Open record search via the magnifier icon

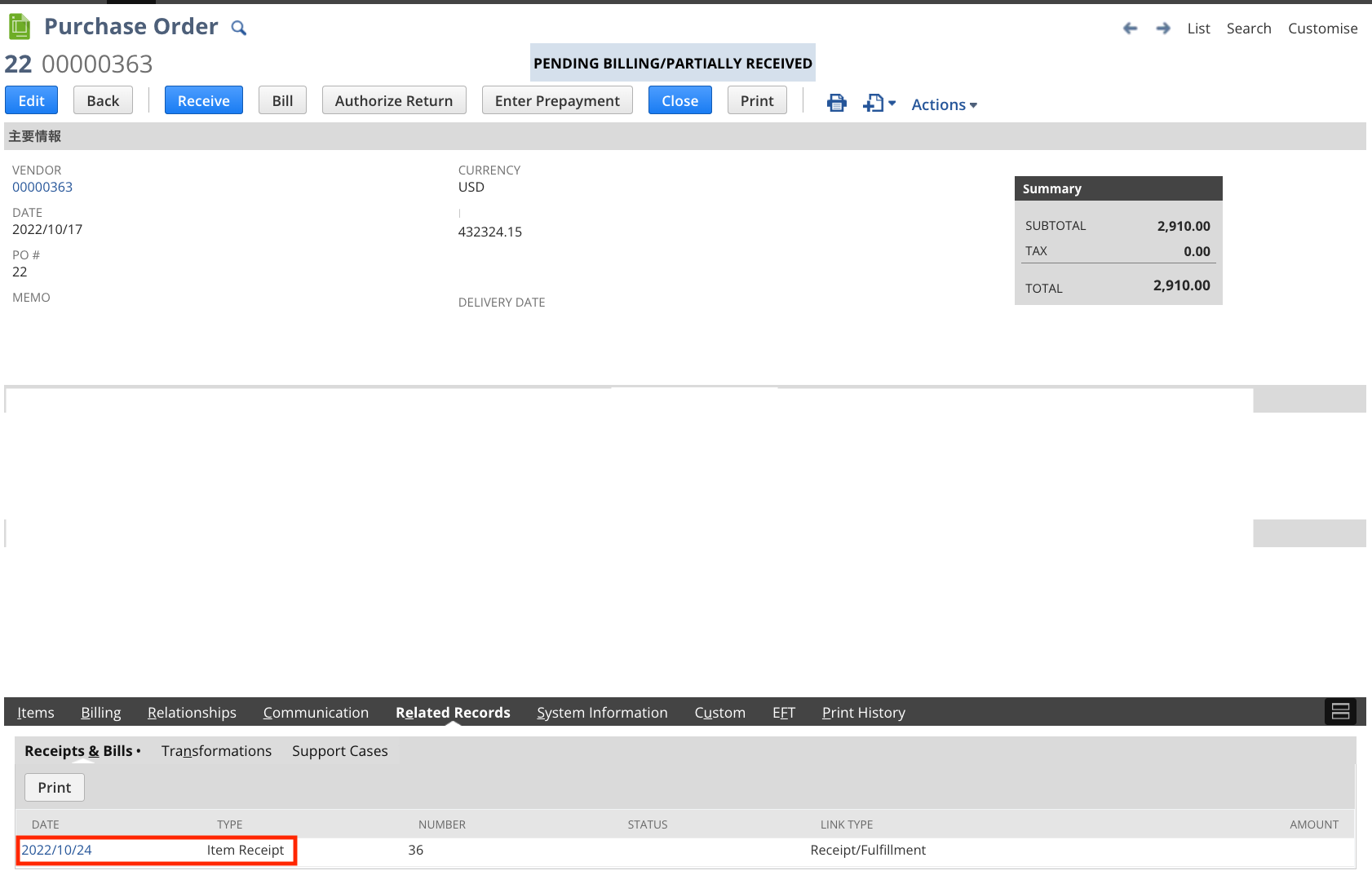tap(238, 27)
